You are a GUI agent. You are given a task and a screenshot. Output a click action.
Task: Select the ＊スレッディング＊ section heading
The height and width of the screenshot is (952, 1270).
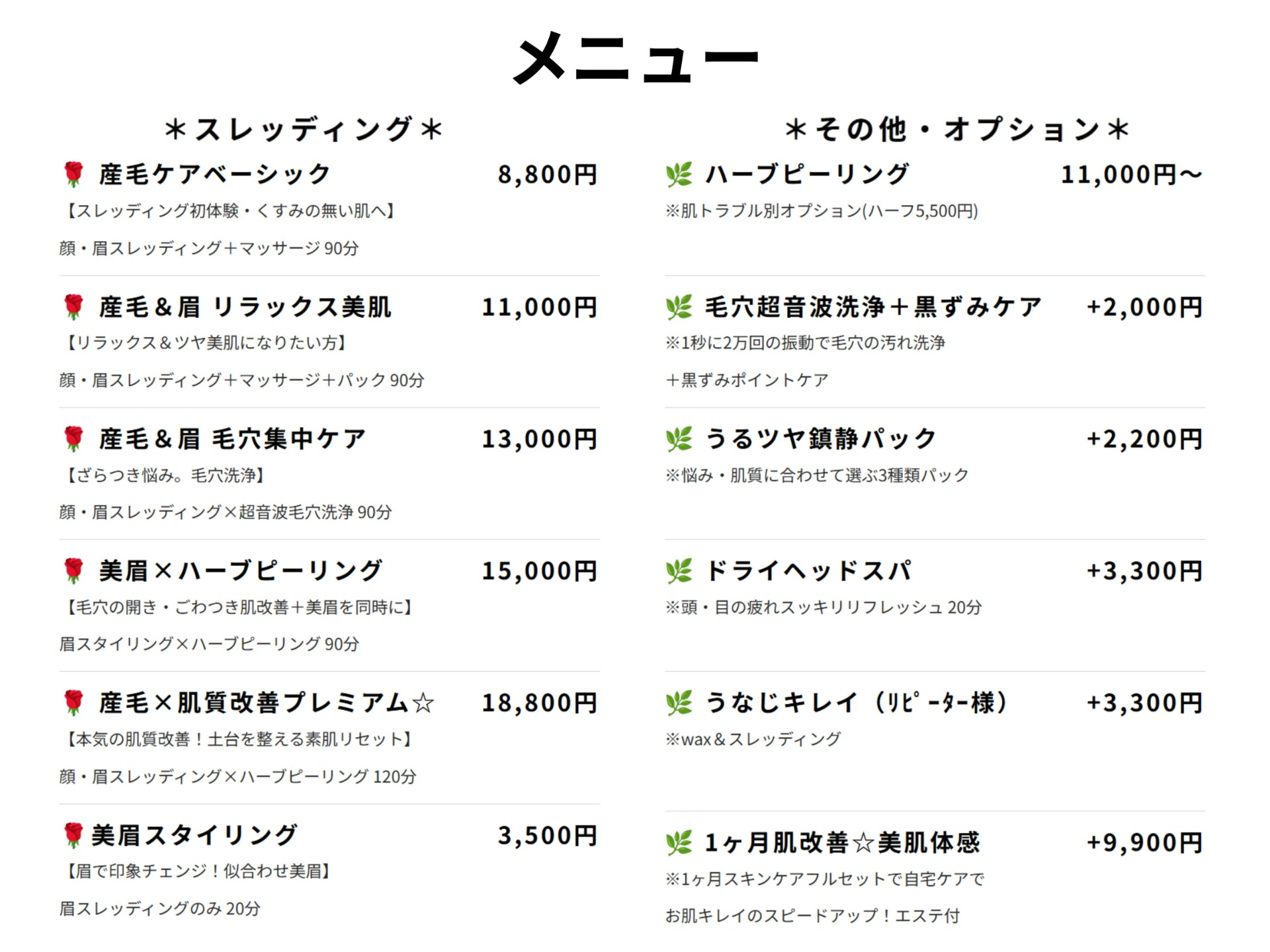pos(304,129)
